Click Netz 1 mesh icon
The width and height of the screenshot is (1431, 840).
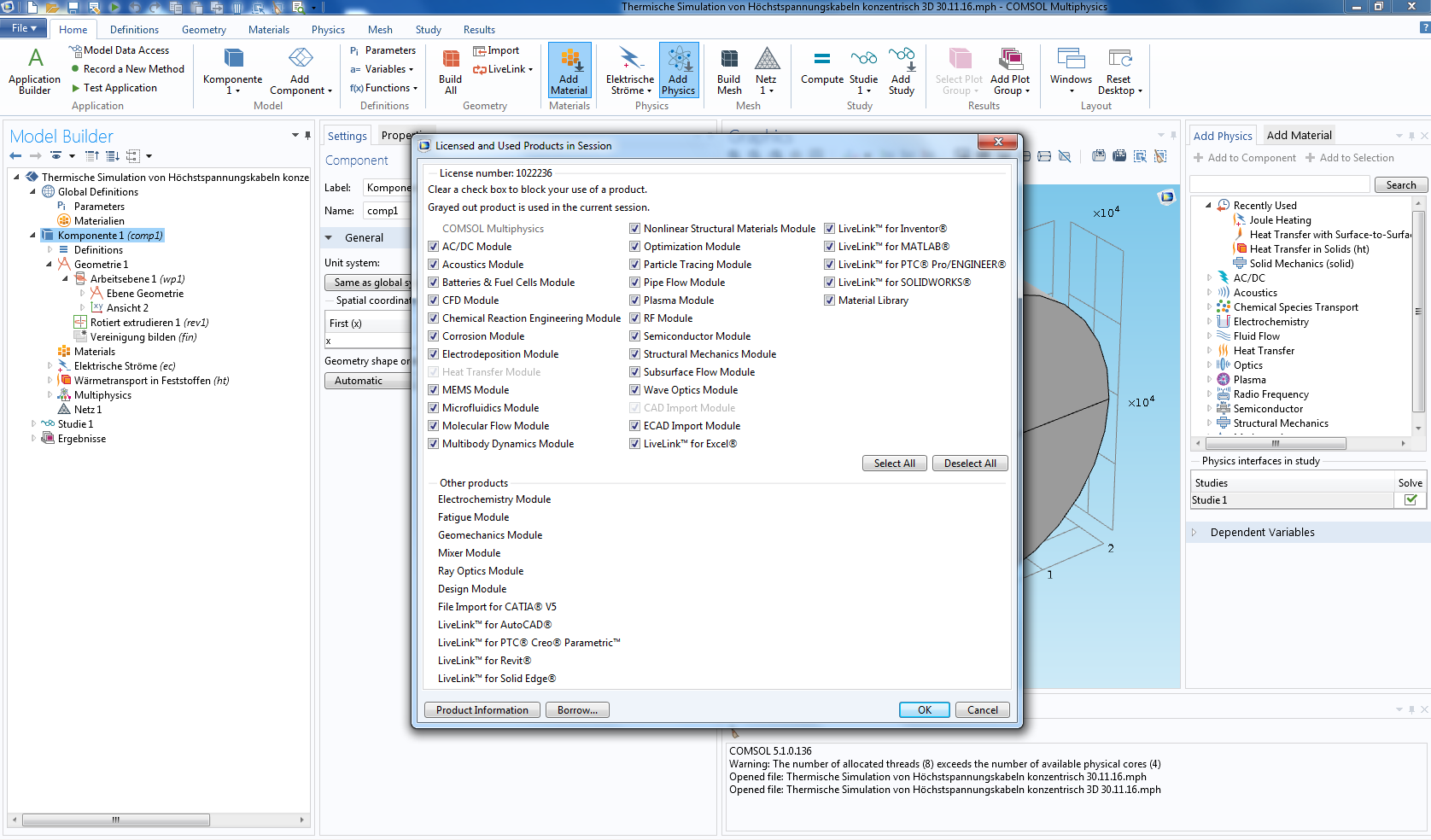click(x=767, y=71)
